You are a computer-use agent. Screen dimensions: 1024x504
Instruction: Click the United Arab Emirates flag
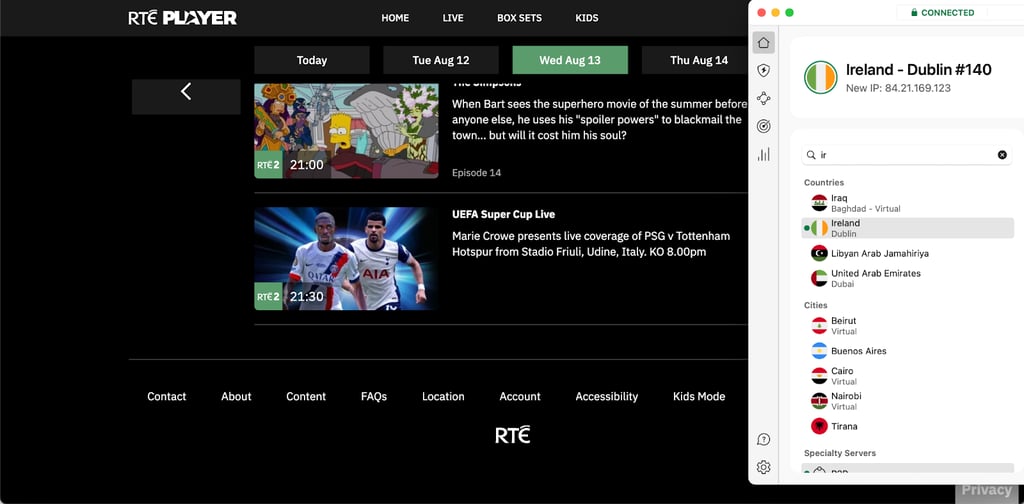click(819, 278)
